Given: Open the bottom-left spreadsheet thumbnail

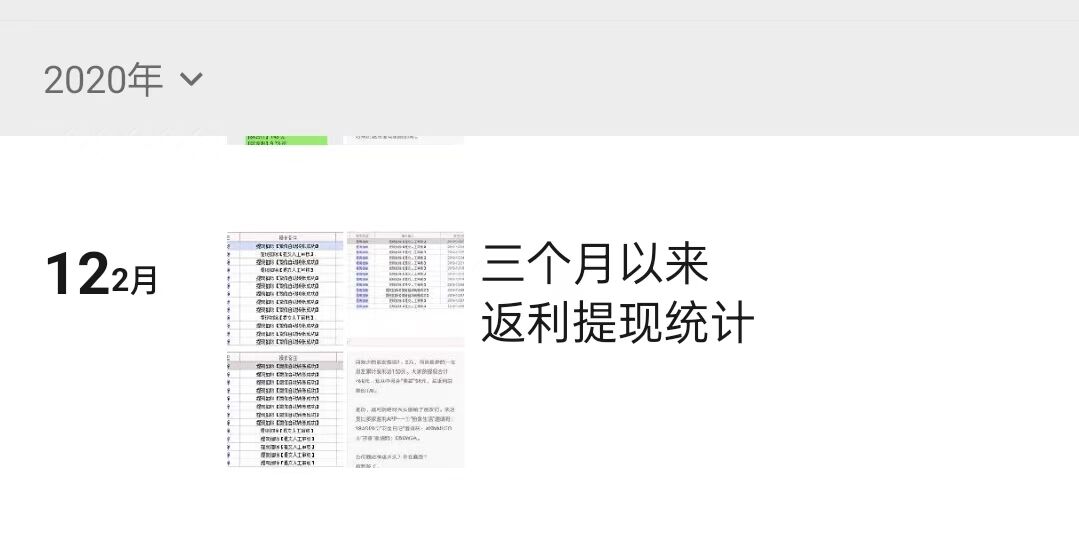Looking at the screenshot, I should coord(285,409).
